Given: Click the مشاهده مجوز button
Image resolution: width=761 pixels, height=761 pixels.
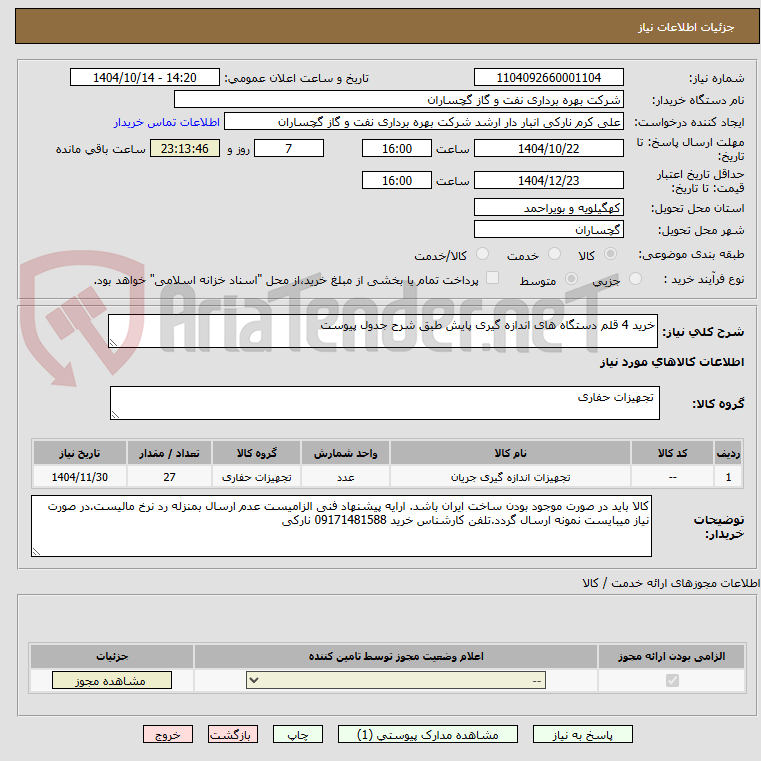Looking at the screenshot, I should click(x=112, y=680).
